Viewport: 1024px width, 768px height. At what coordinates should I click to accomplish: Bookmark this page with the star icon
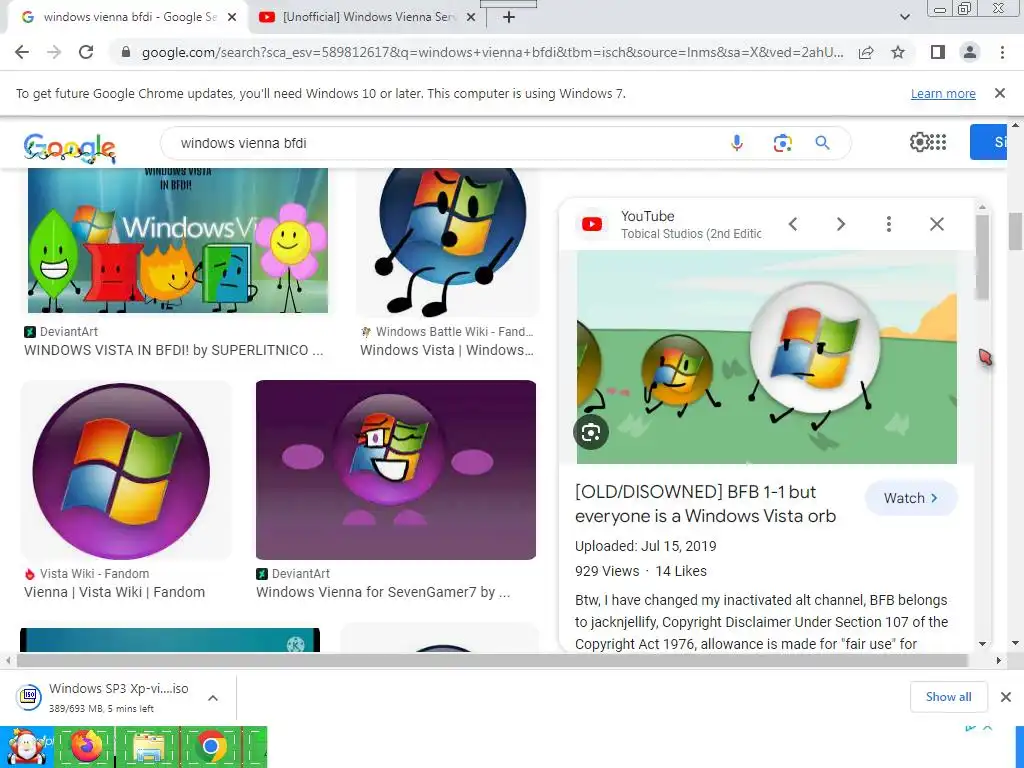click(x=898, y=52)
